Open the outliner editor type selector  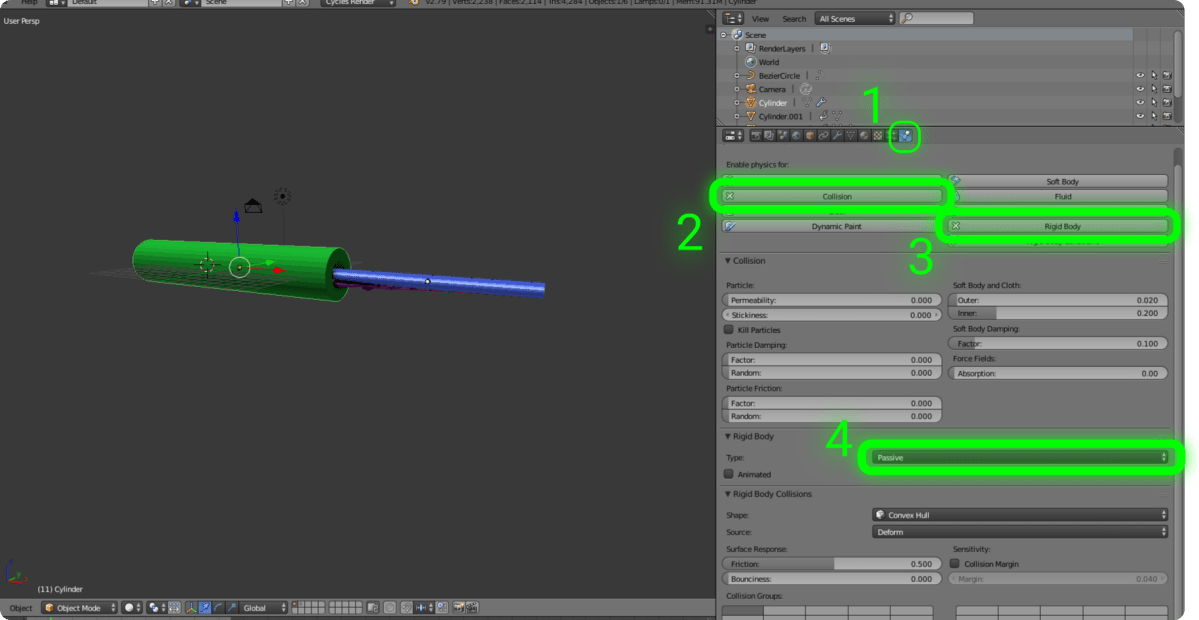(x=733, y=18)
